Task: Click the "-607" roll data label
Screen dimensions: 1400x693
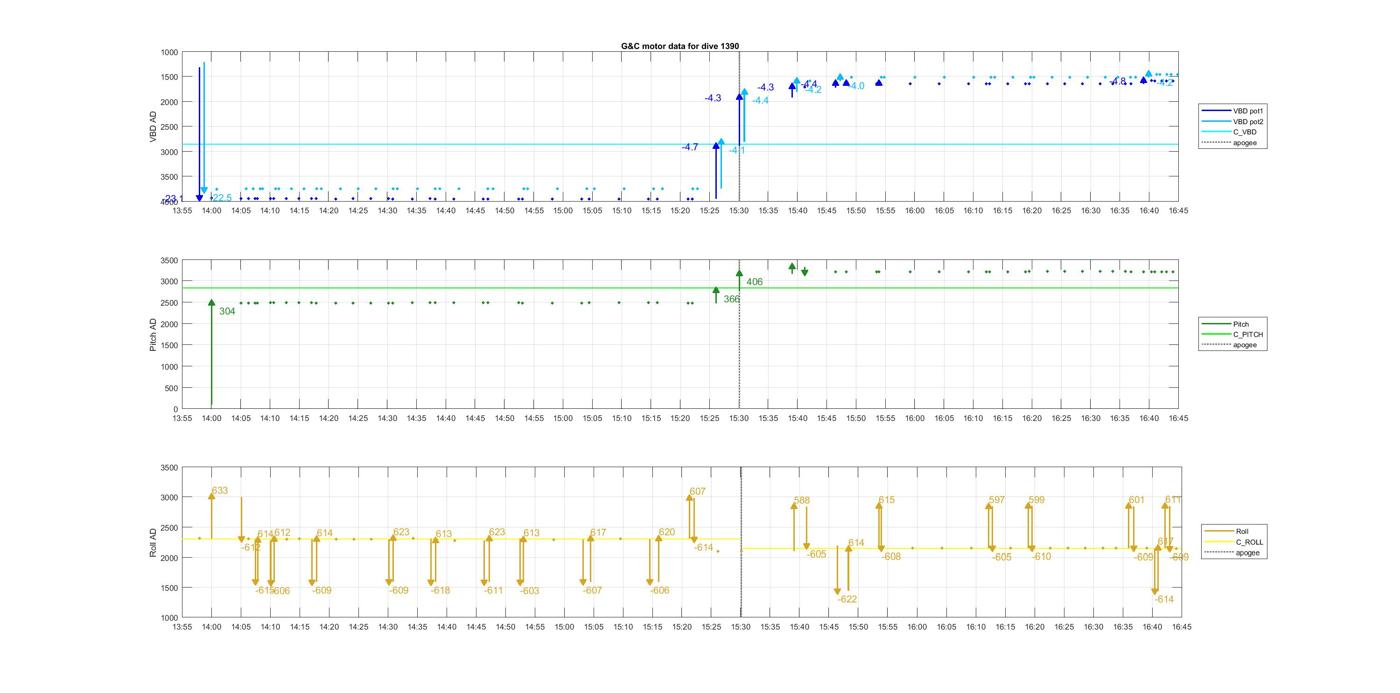Action: (593, 591)
